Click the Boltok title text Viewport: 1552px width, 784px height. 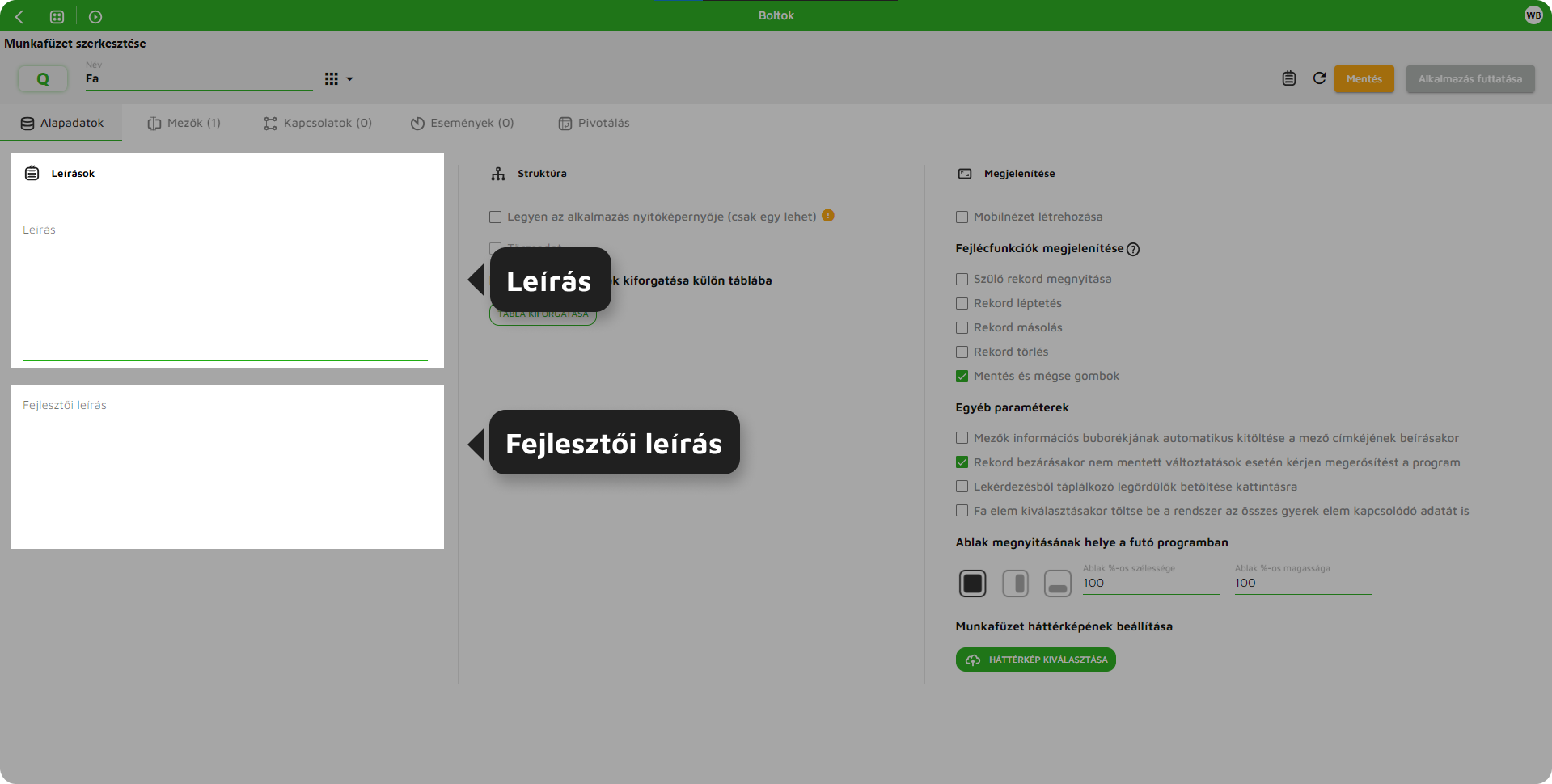point(776,15)
